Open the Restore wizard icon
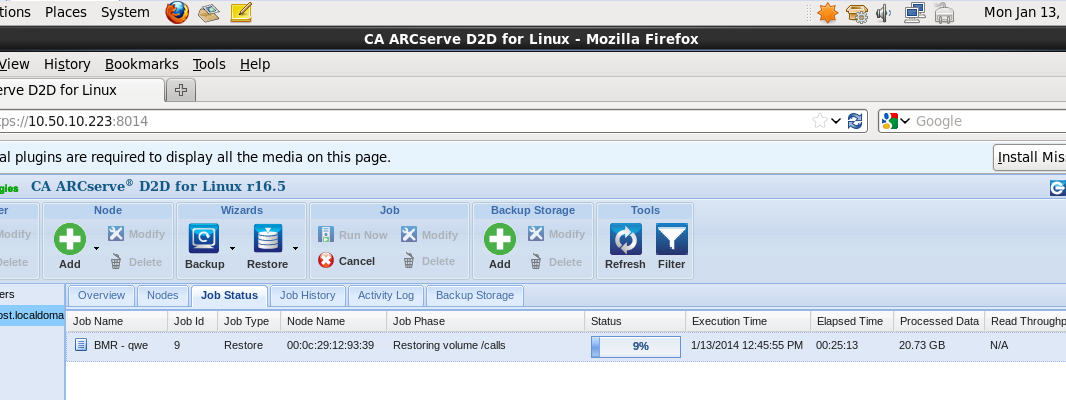 (x=268, y=239)
